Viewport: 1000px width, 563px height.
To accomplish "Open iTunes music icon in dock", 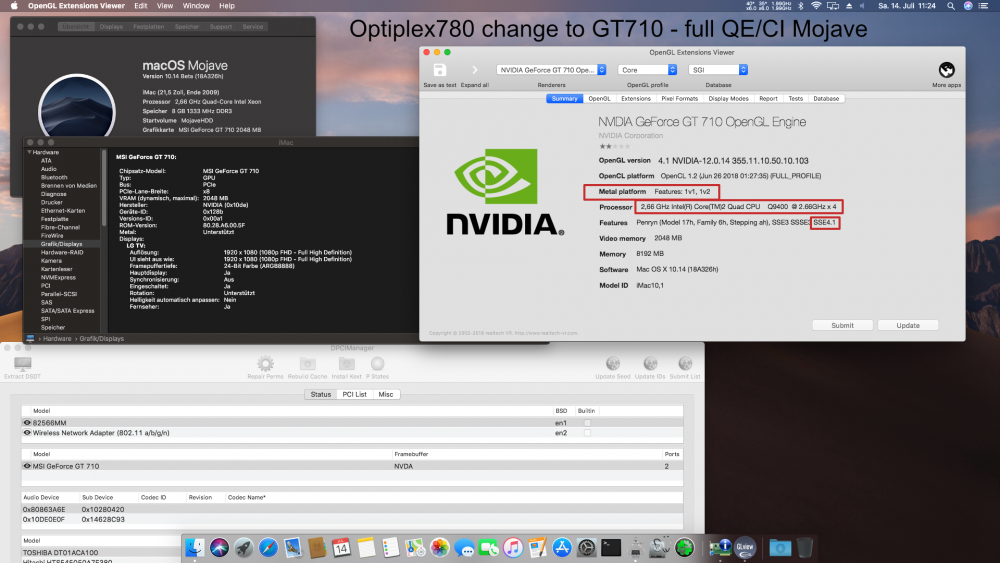I will [x=513, y=547].
